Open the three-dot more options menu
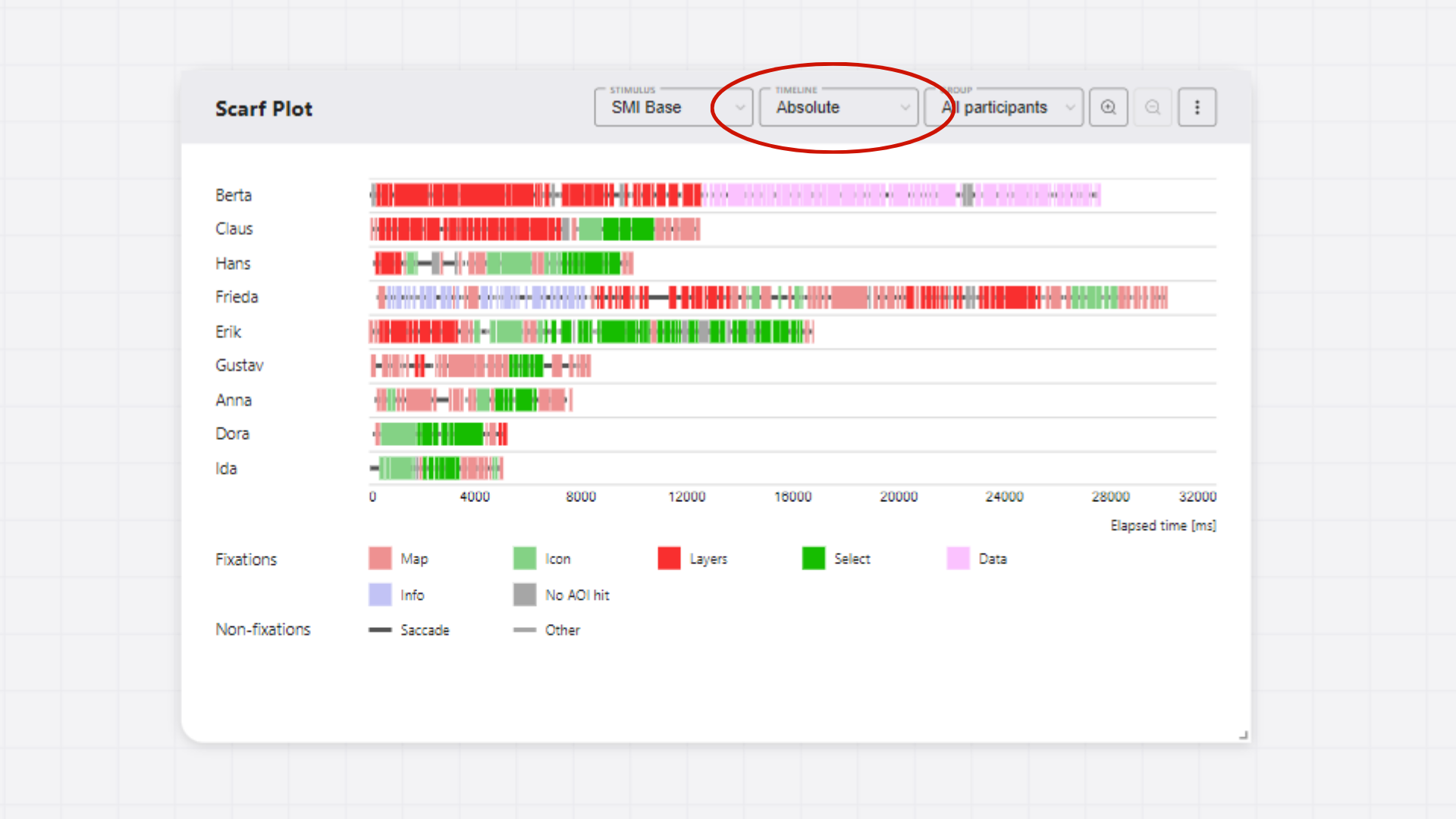 pos(1197,107)
